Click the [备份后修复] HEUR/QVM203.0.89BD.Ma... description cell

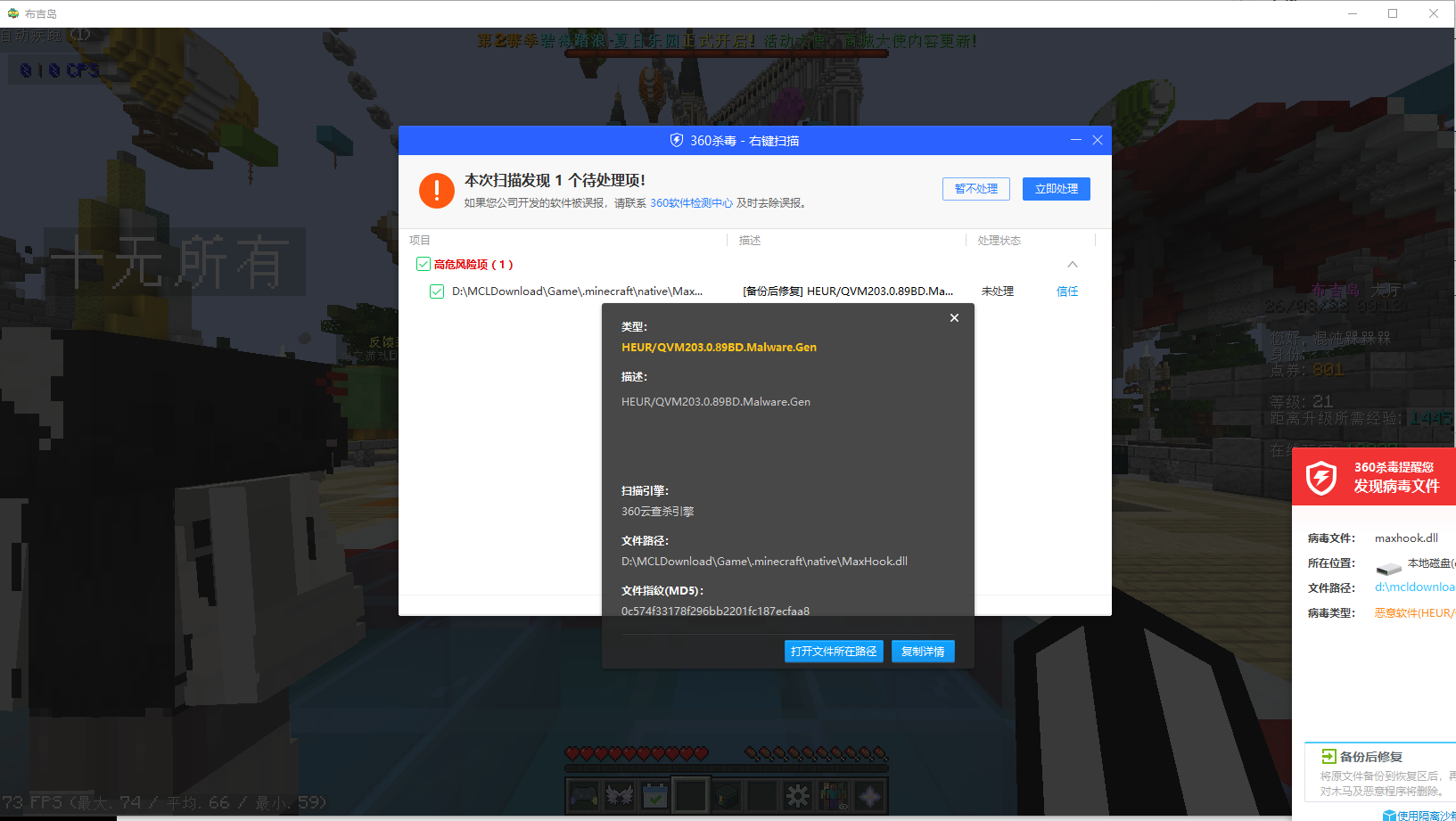coord(848,291)
